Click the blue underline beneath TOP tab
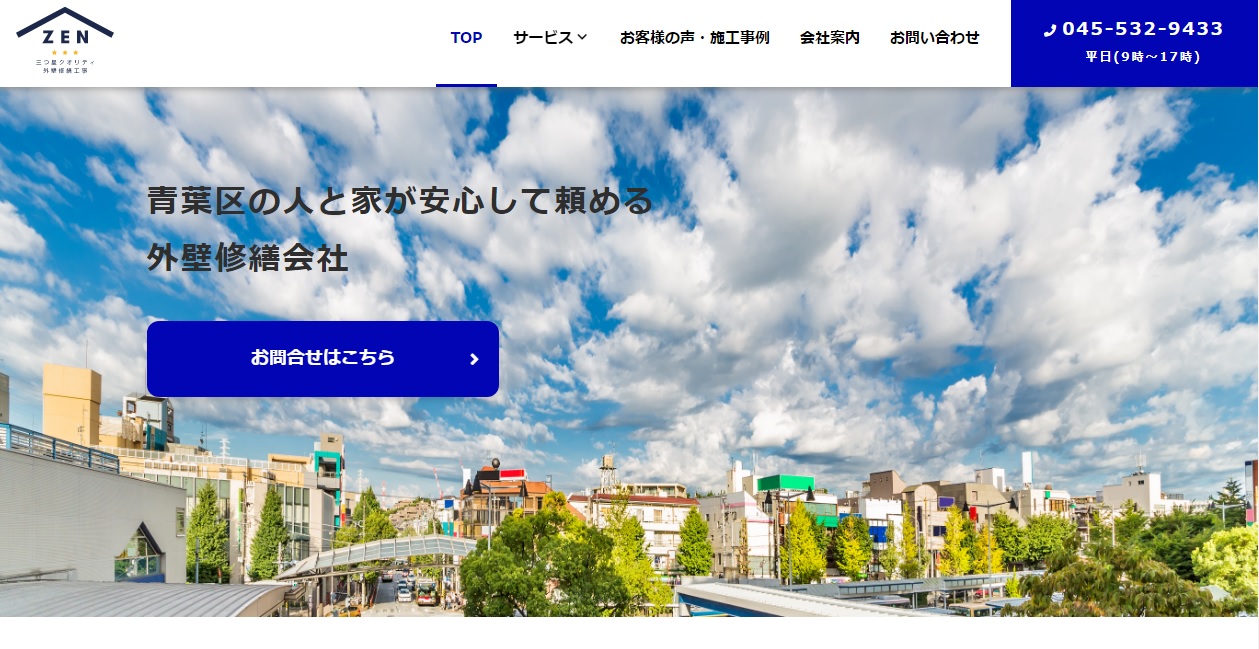The image size is (1259, 649). (466, 85)
